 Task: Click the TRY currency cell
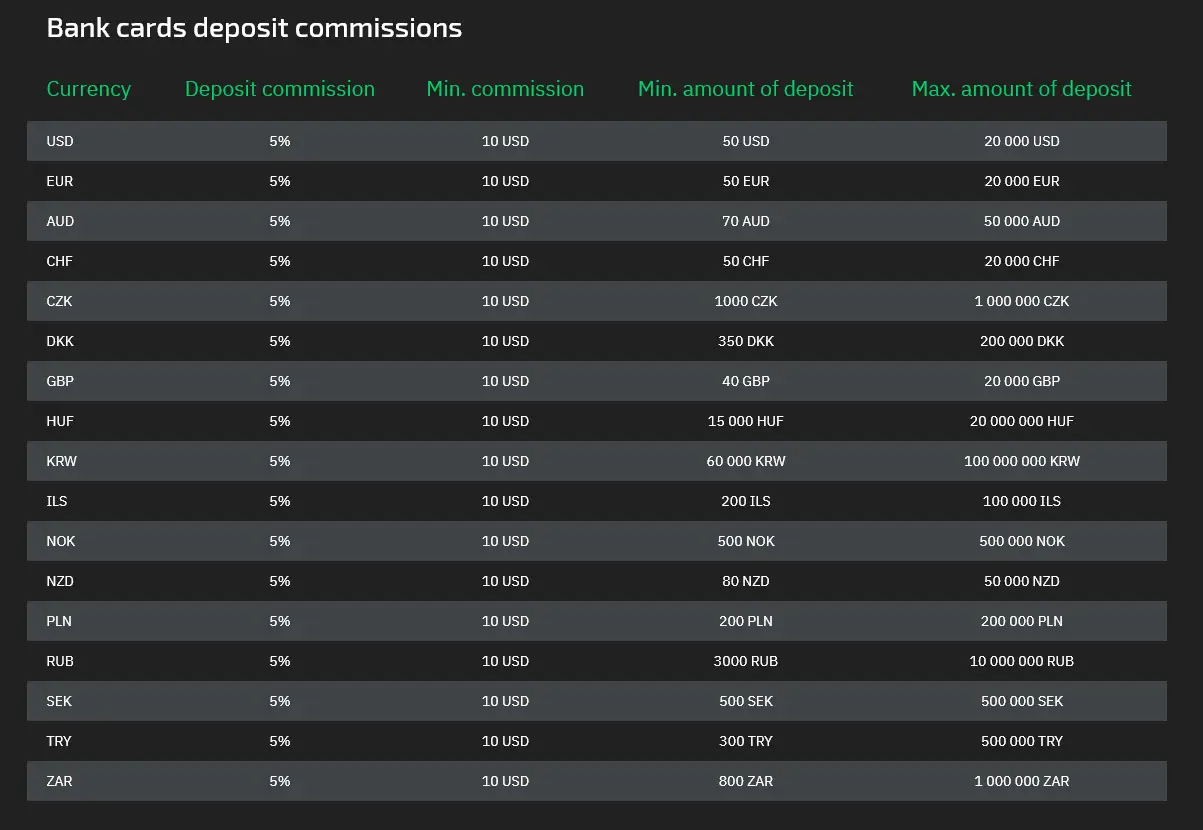tap(59, 741)
